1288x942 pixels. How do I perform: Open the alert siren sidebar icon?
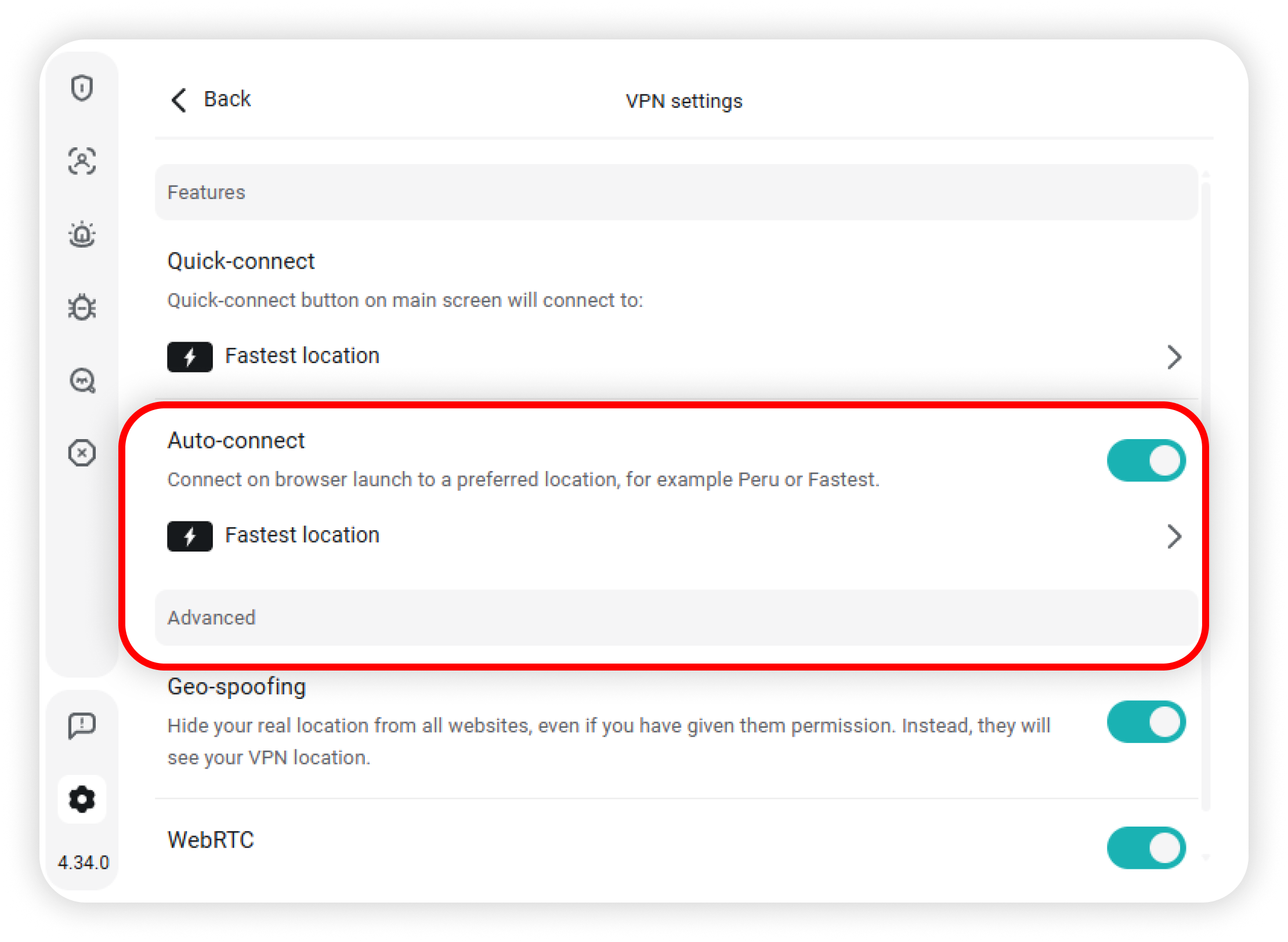click(82, 234)
